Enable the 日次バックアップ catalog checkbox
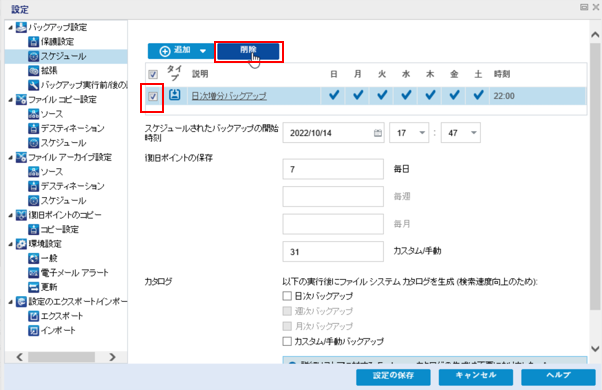Viewport: 602px width, 390px height. [287, 296]
